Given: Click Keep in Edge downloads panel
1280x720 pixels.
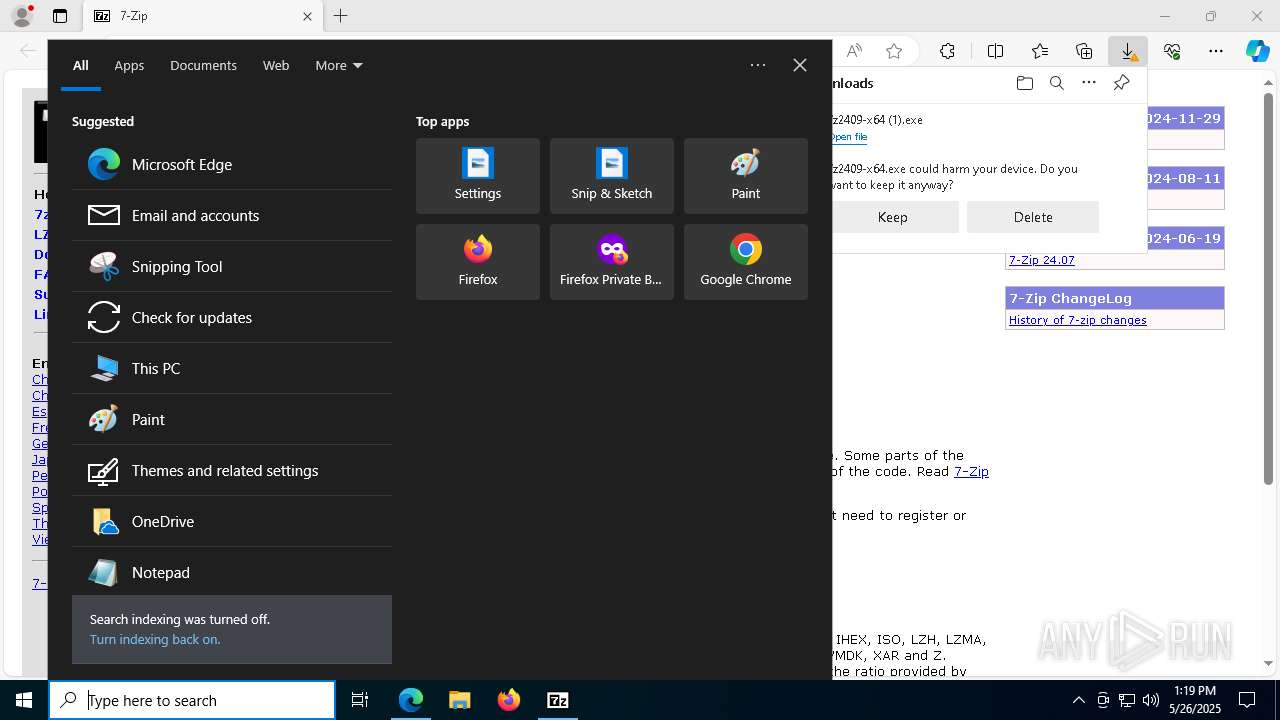Looking at the screenshot, I should coord(892,217).
